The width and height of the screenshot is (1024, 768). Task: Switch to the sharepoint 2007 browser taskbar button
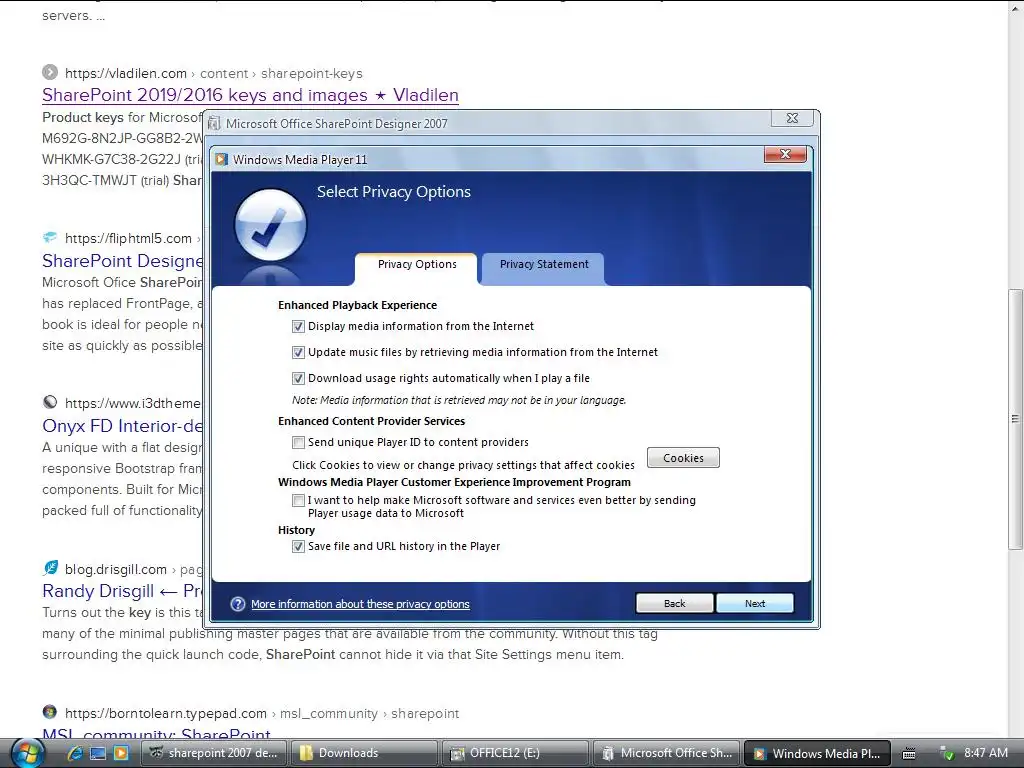tap(214, 753)
